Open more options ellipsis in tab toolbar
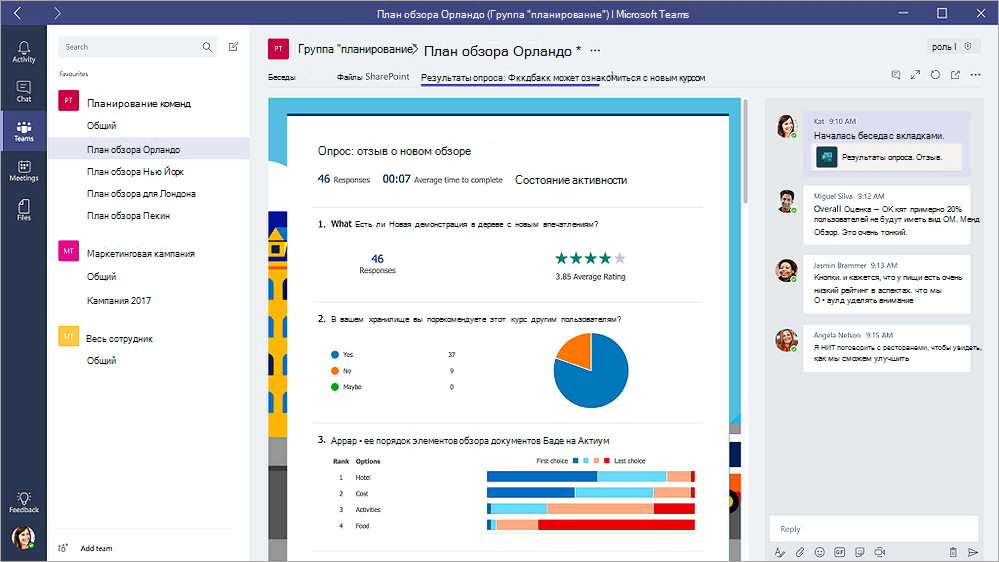Image resolution: width=999 pixels, height=562 pixels. click(x=975, y=75)
